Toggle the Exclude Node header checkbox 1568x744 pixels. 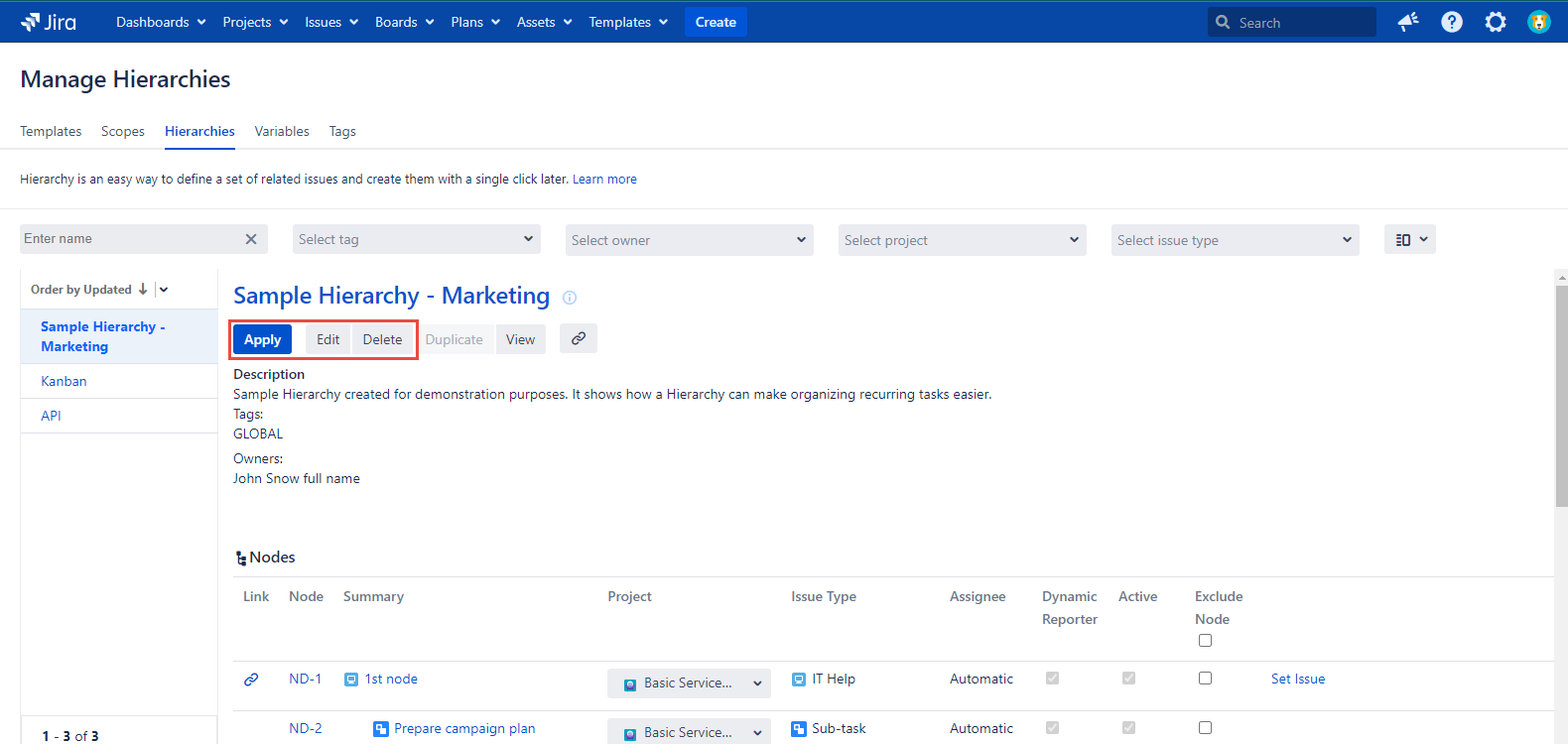(x=1205, y=641)
